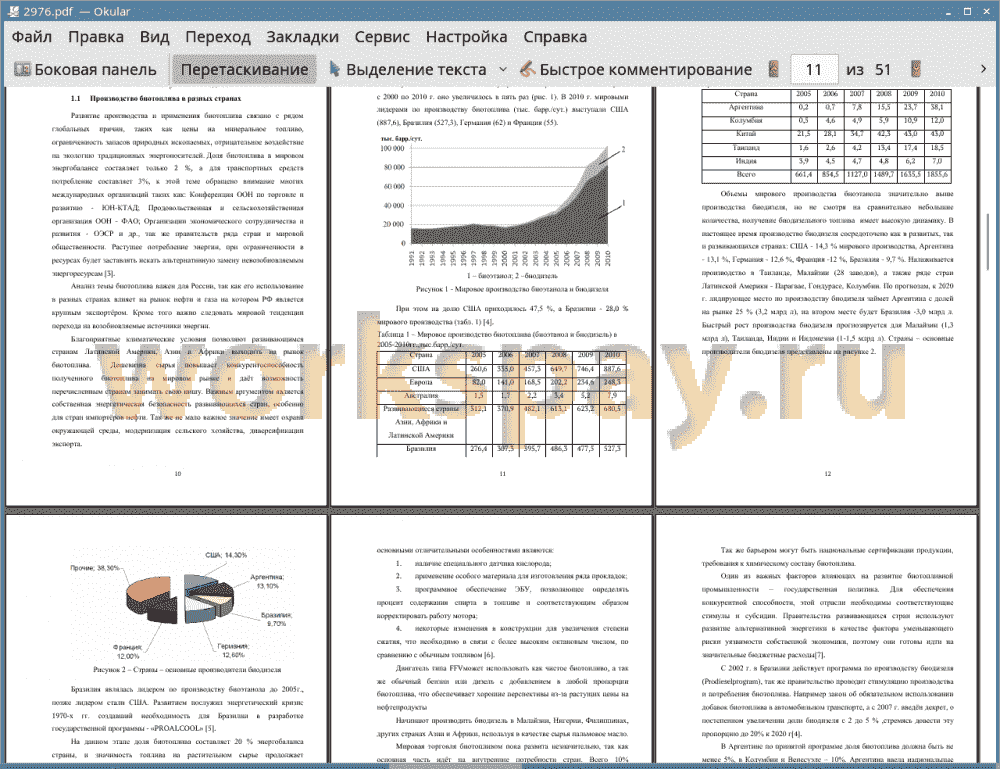The height and width of the screenshot is (769, 1000).
Task: Open the Вид menu
Action: pyautogui.click(x=154, y=37)
